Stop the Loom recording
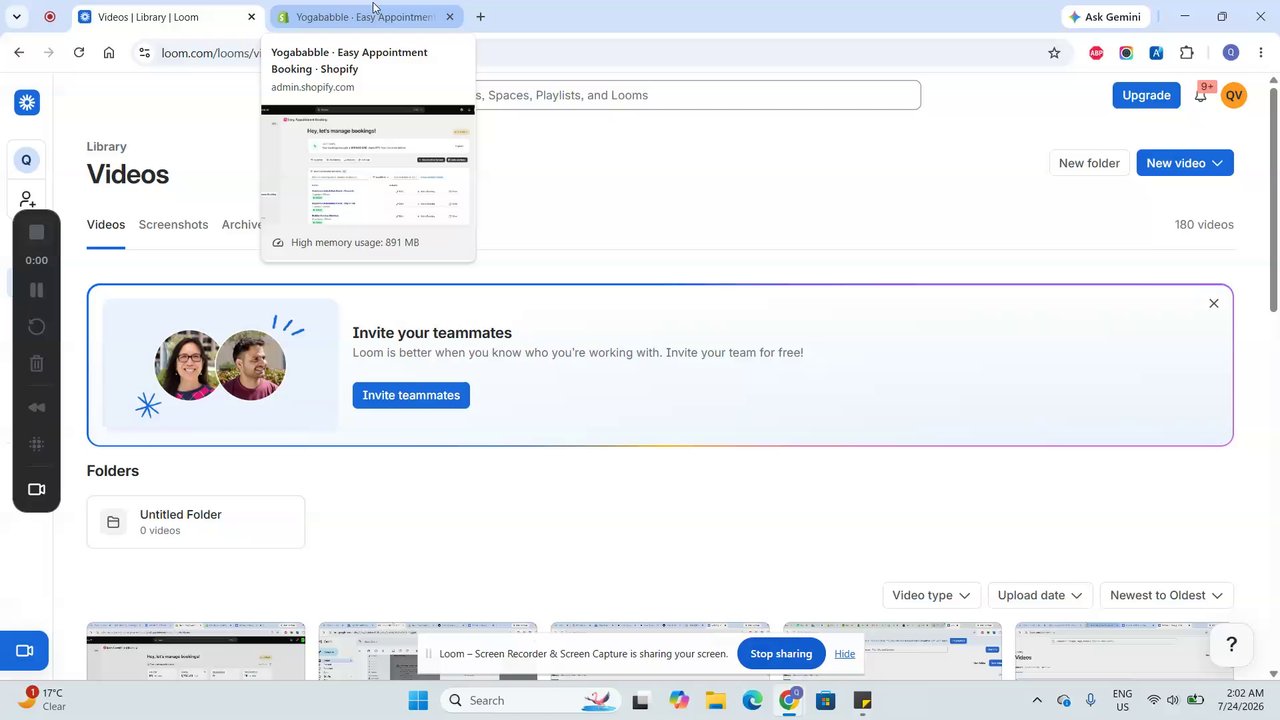Screen dimensions: 1280x720 [x=37, y=232]
